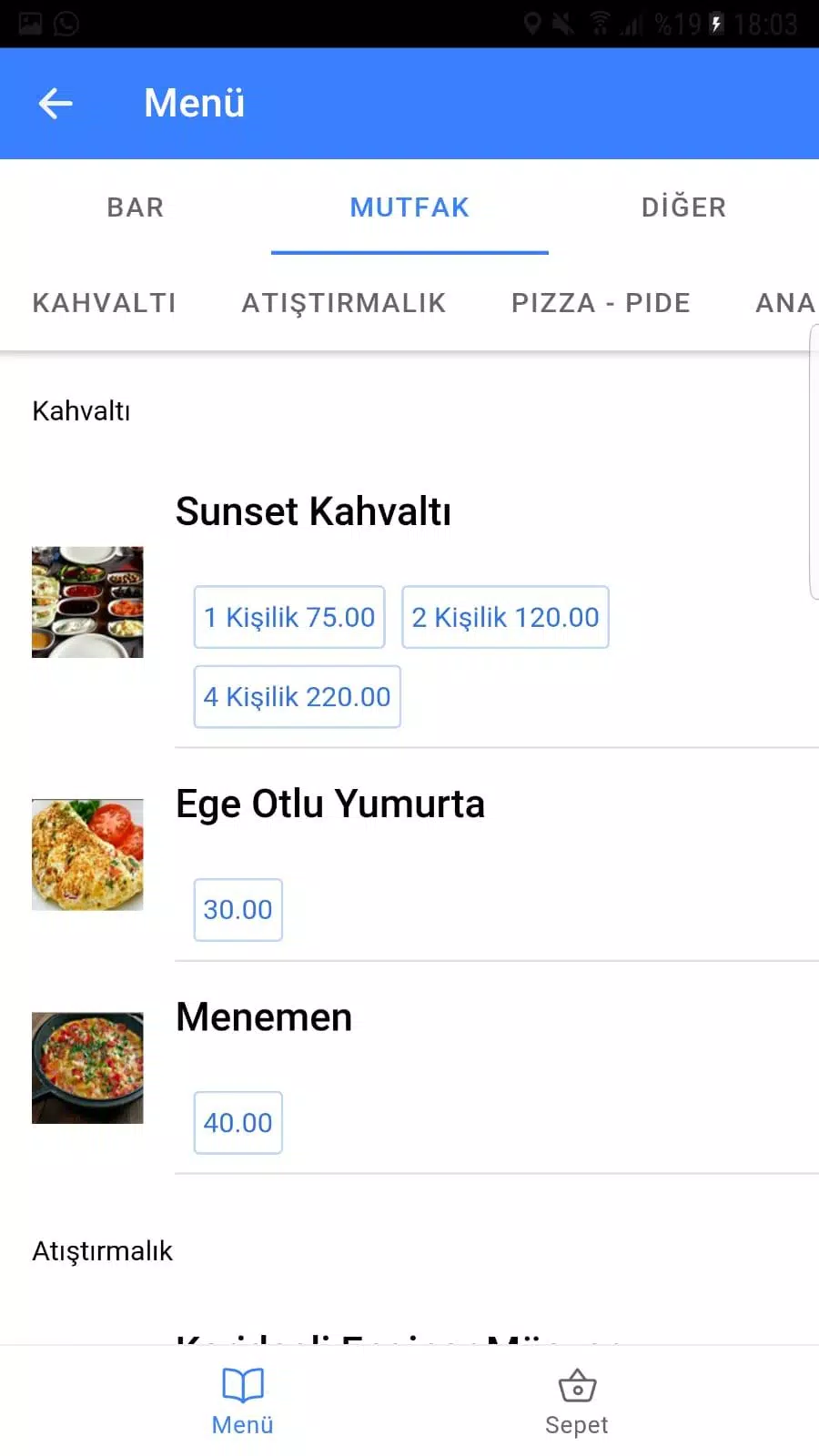Screen dimensions: 819x1456
Task: Add Ege Otlu Yumurta for 30.00
Action: (x=238, y=910)
